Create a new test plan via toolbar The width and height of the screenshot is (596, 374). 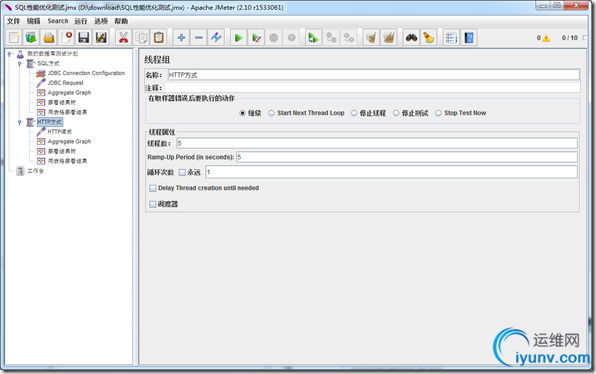(x=14, y=38)
